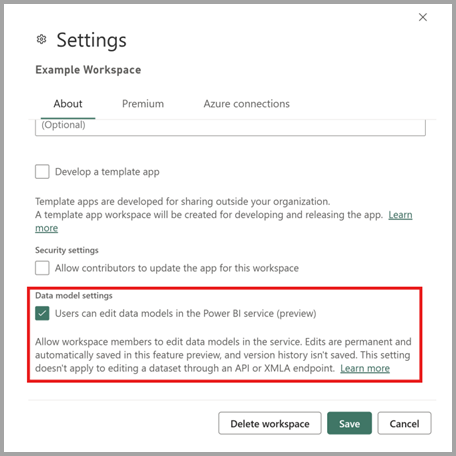Cancel the settings changes

[404, 423]
